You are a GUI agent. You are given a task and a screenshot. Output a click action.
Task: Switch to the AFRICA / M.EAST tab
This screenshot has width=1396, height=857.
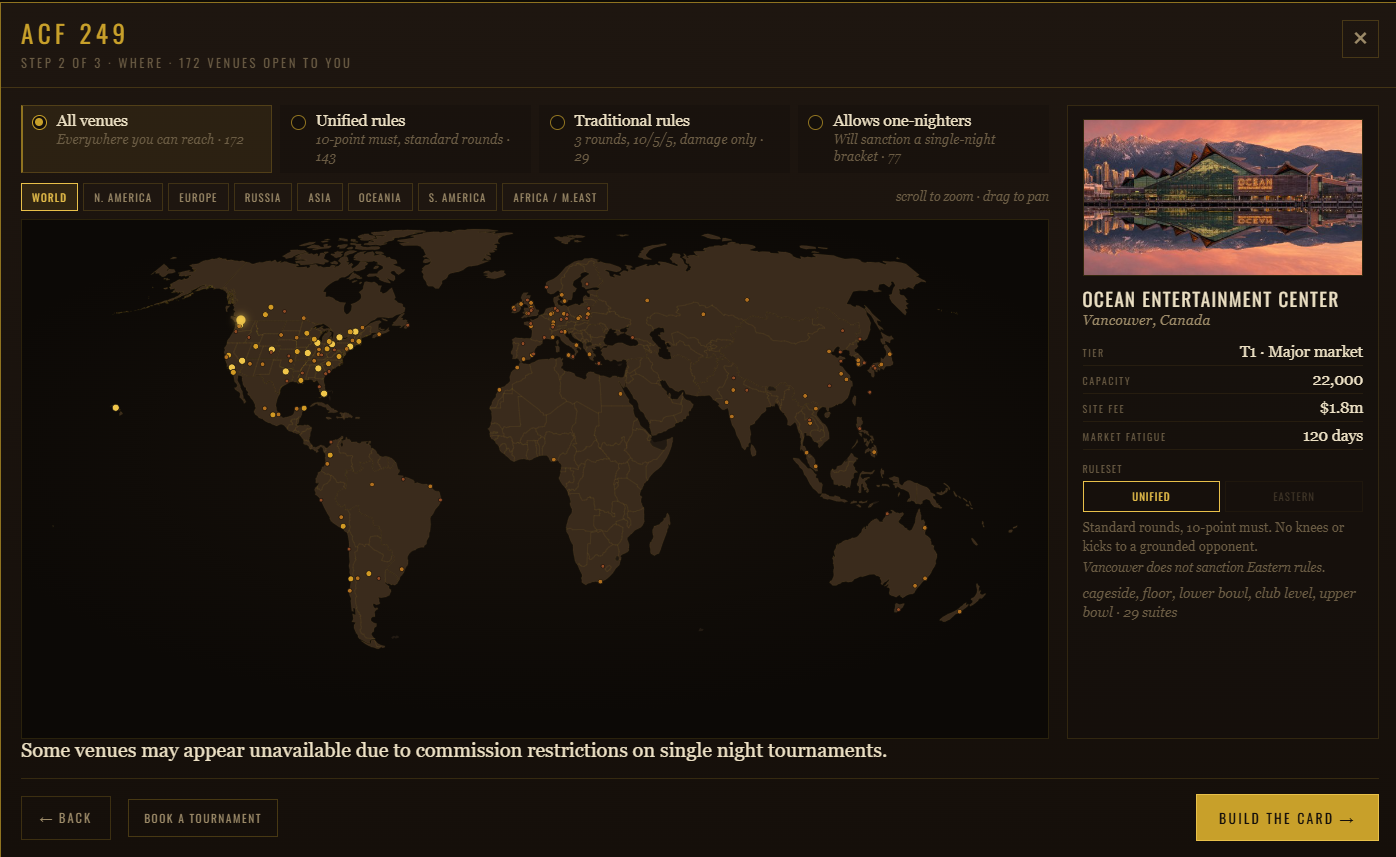point(555,198)
